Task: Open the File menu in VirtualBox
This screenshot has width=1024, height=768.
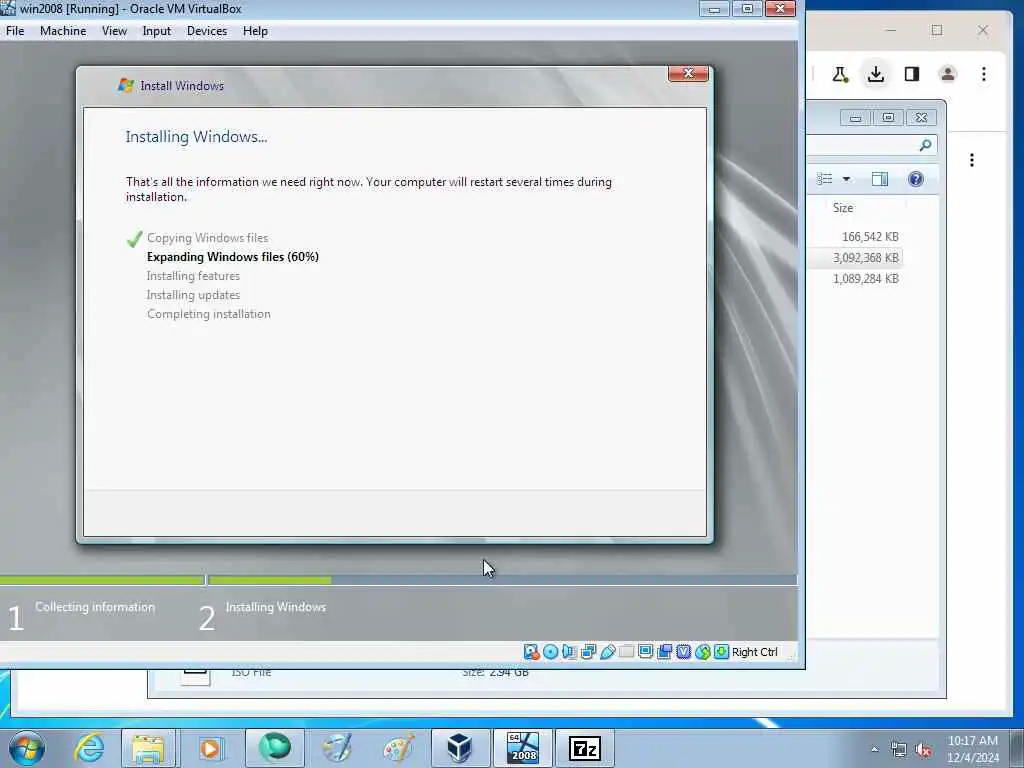Action: 15,31
